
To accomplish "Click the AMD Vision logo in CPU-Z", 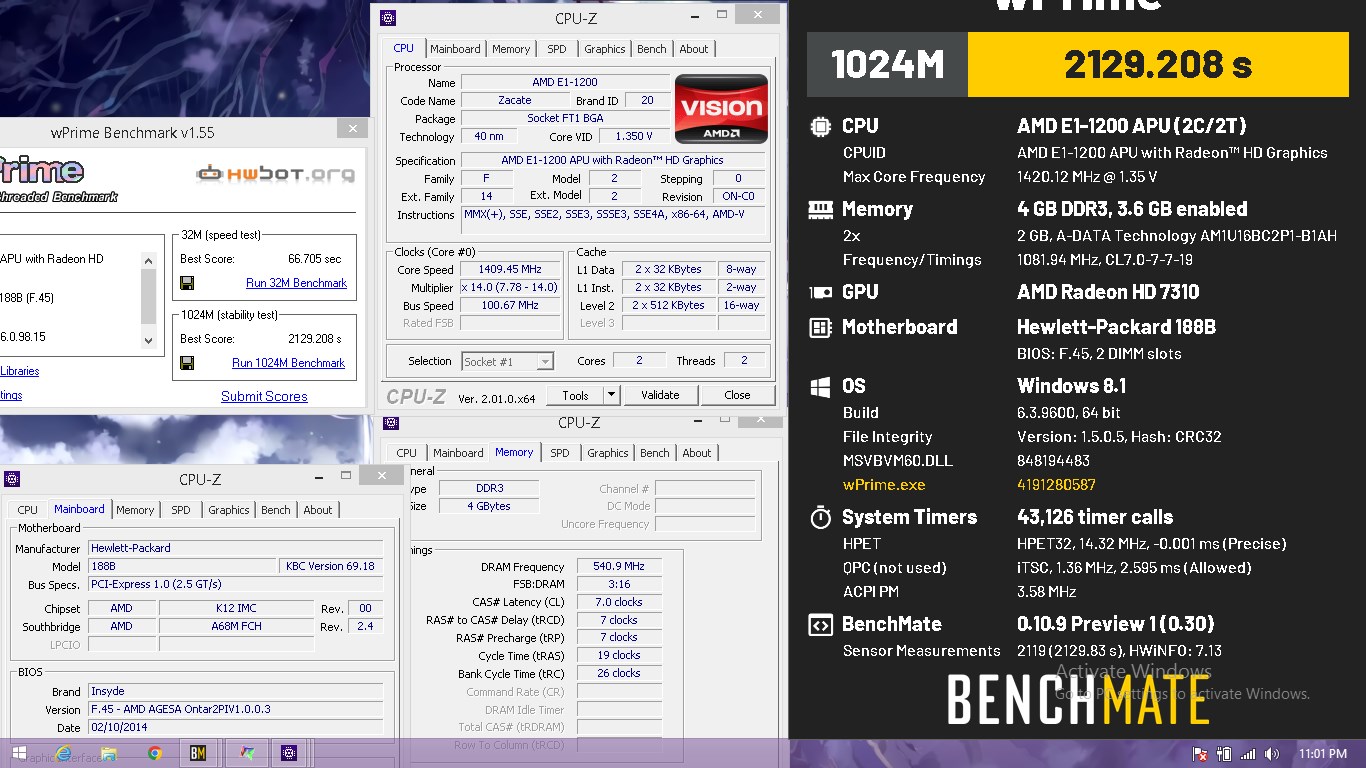I will (721, 109).
